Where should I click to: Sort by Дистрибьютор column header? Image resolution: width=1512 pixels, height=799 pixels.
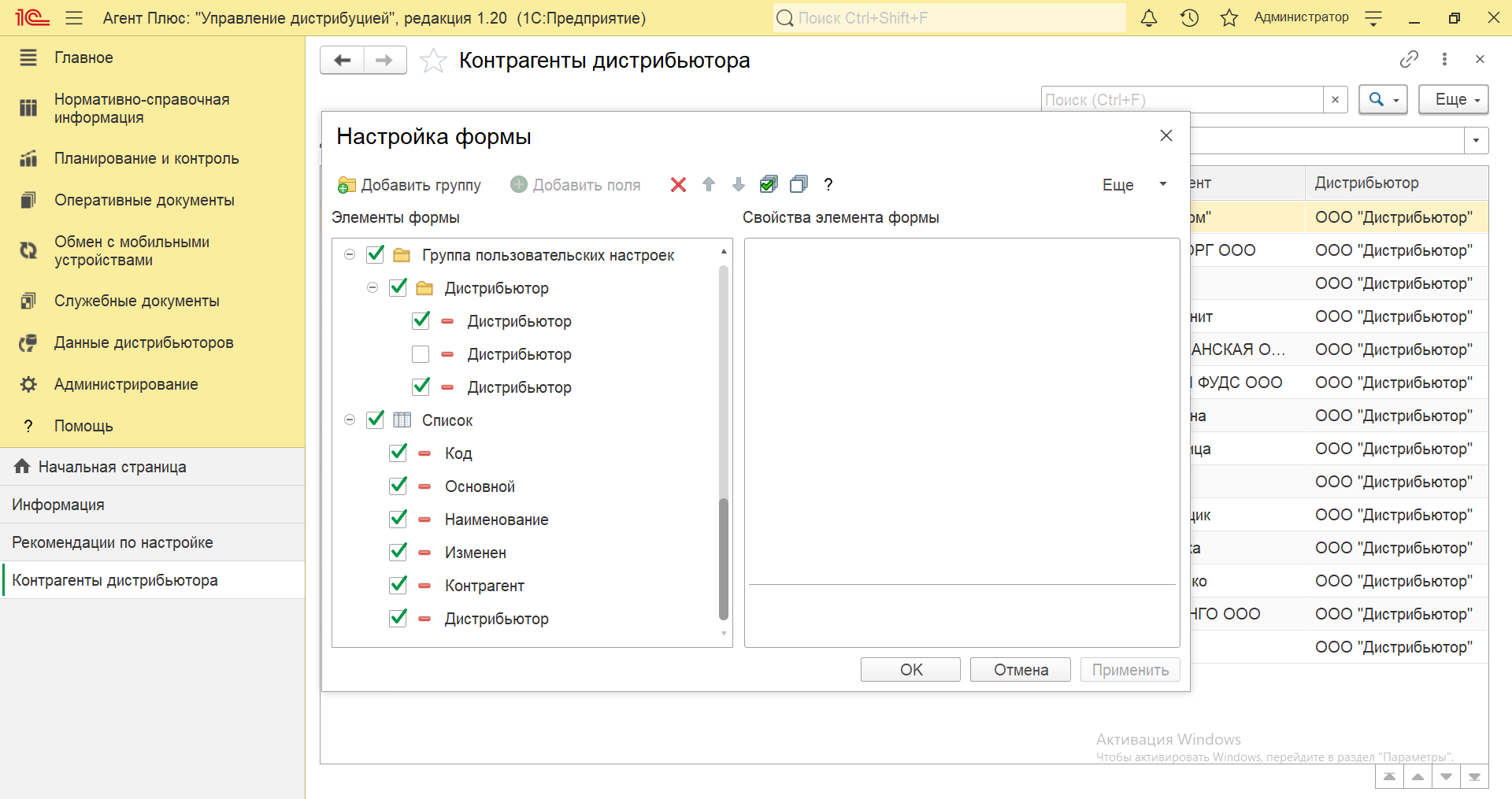point(1396,183)
